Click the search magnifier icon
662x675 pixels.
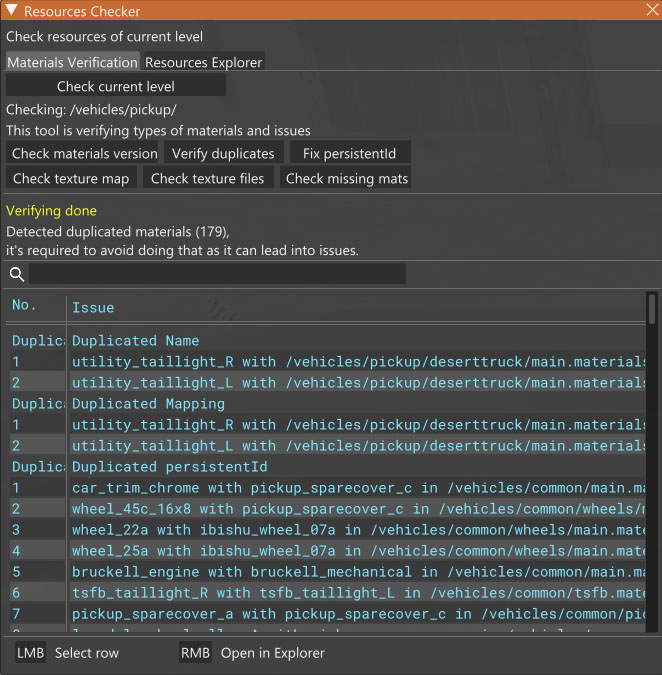[17, 274]
